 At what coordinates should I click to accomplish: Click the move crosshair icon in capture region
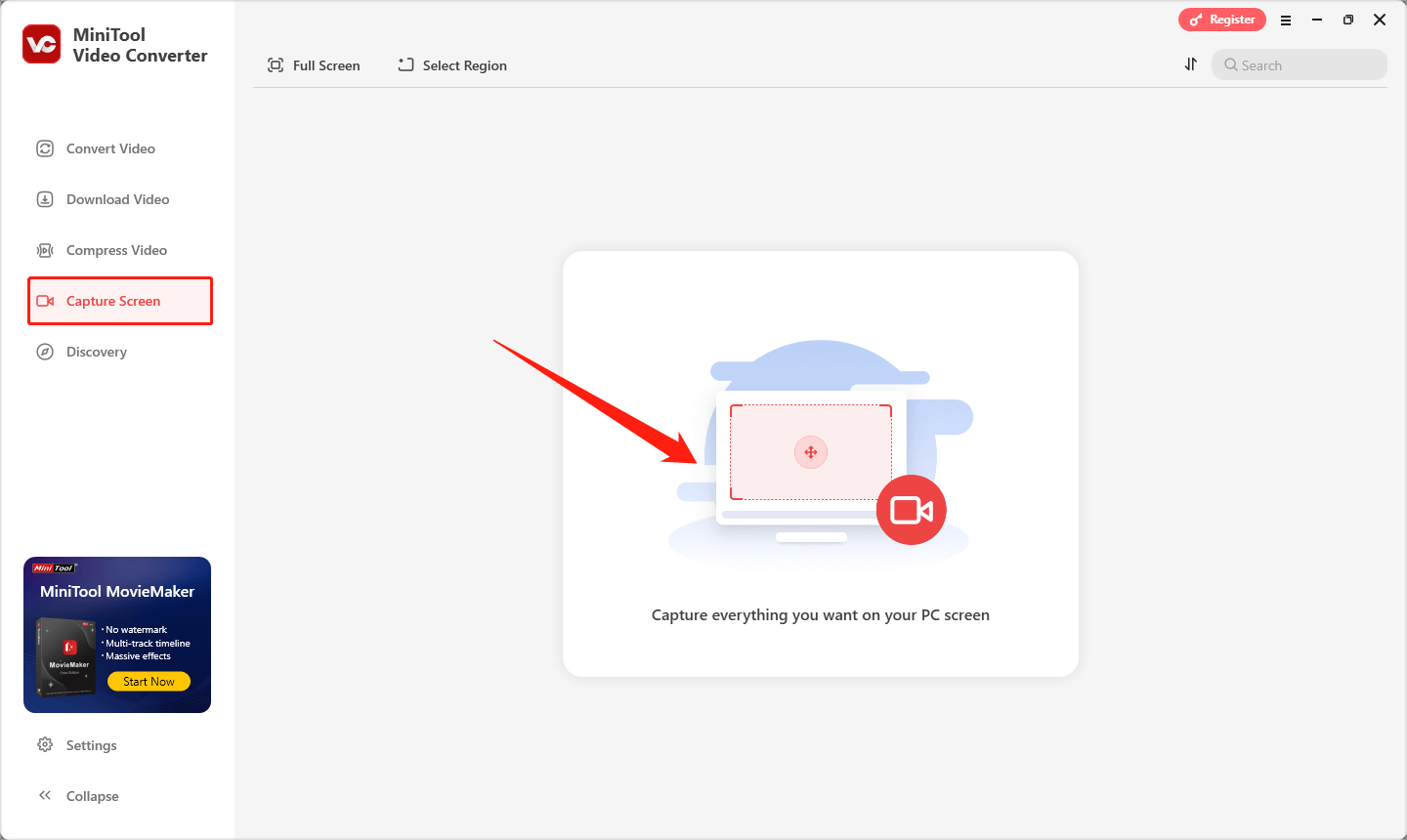(x=811, y=452)
